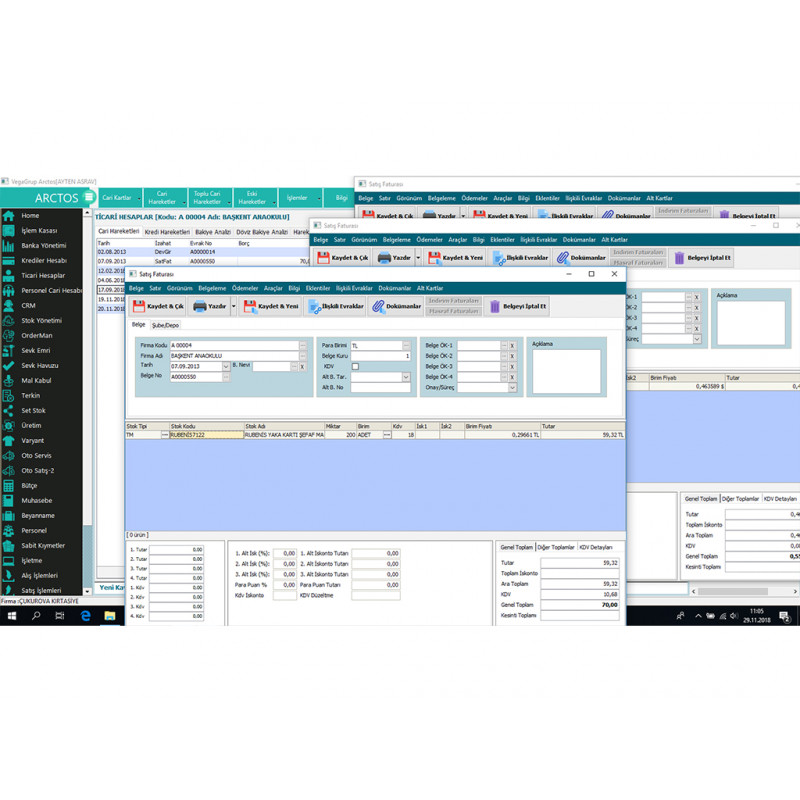The height and width of the screenshot is (800, 800).
Task: Open the Belge menu in front window
Action: (136, 288)
